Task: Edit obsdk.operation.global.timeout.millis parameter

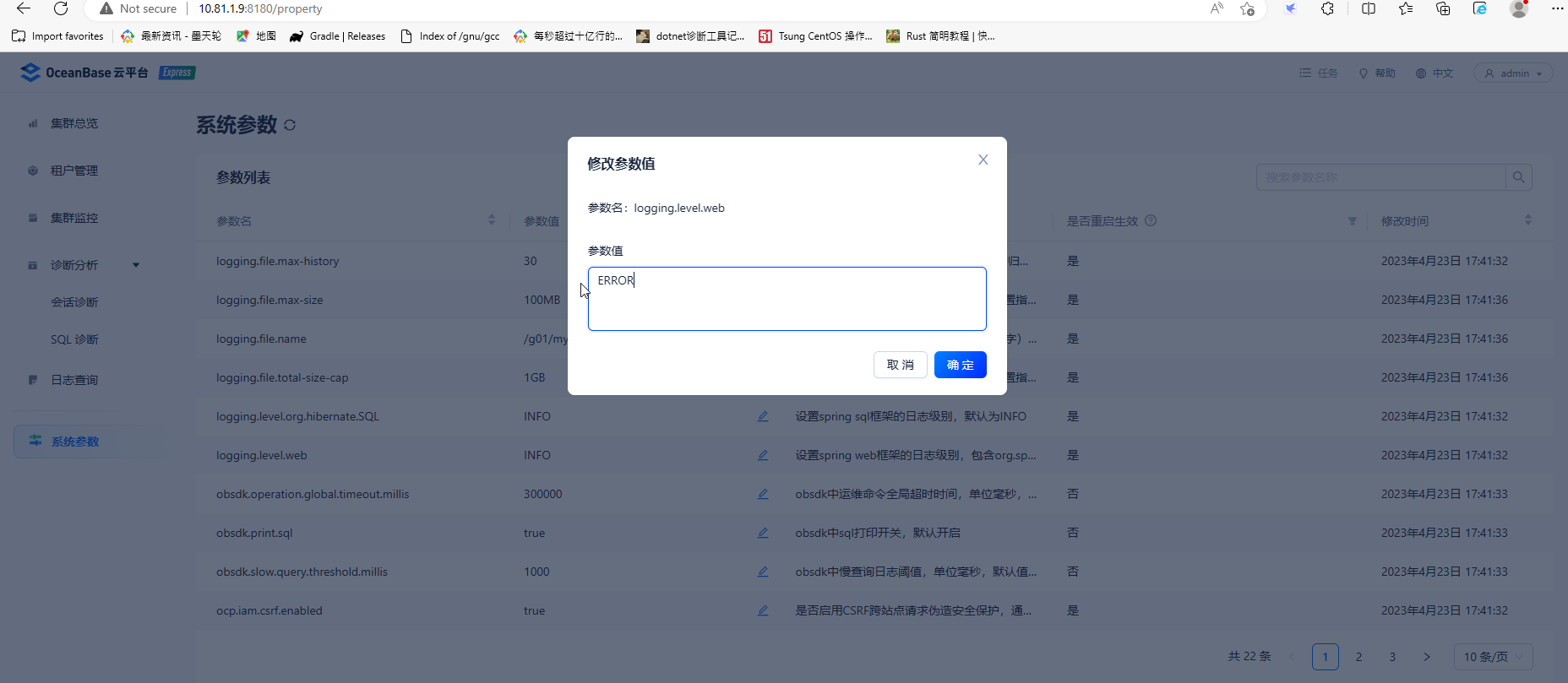Action: click(763, 494)
